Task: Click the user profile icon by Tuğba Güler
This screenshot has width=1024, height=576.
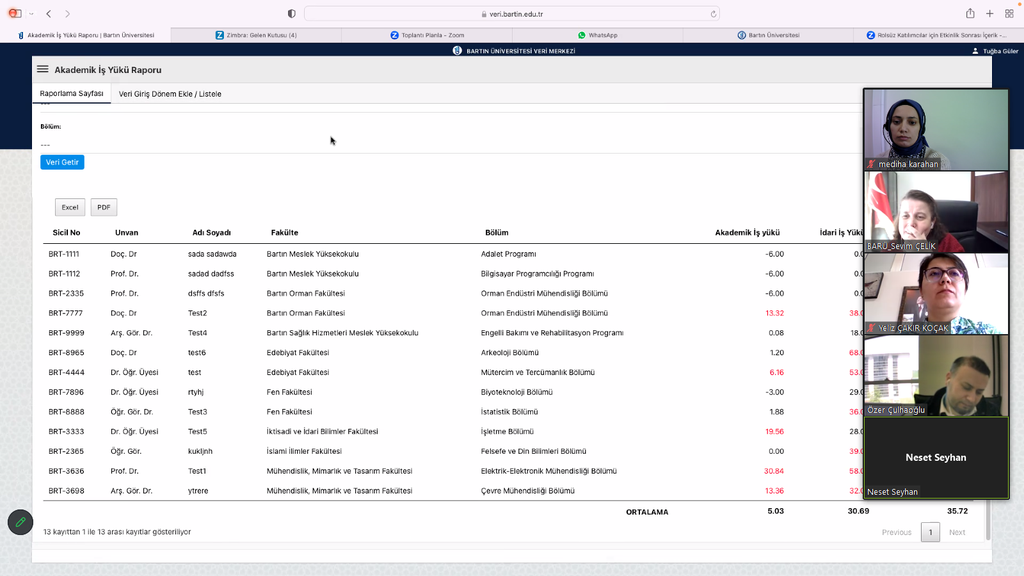Action: tap(976, 51)
